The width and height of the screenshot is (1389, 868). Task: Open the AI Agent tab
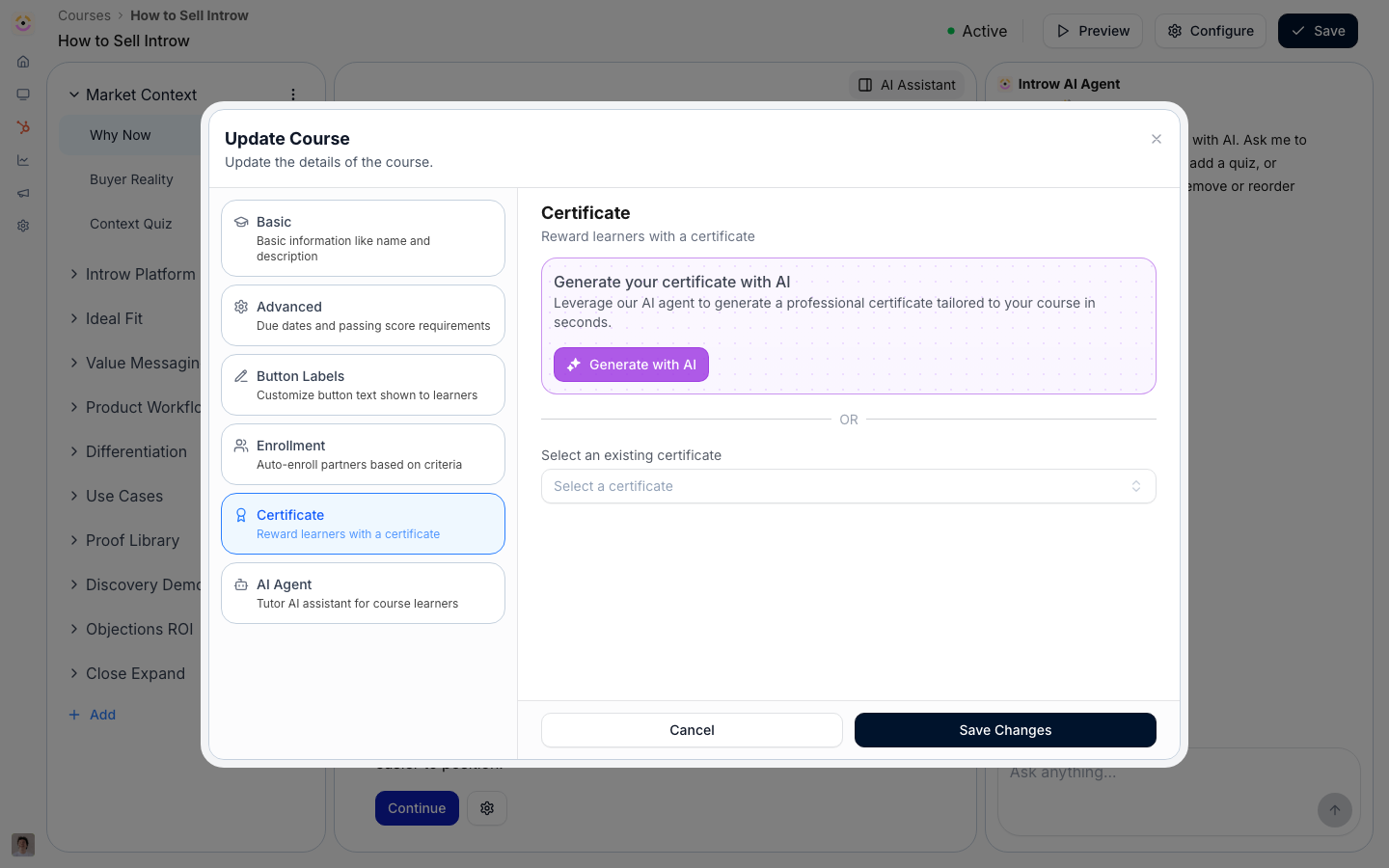point(363,593)
